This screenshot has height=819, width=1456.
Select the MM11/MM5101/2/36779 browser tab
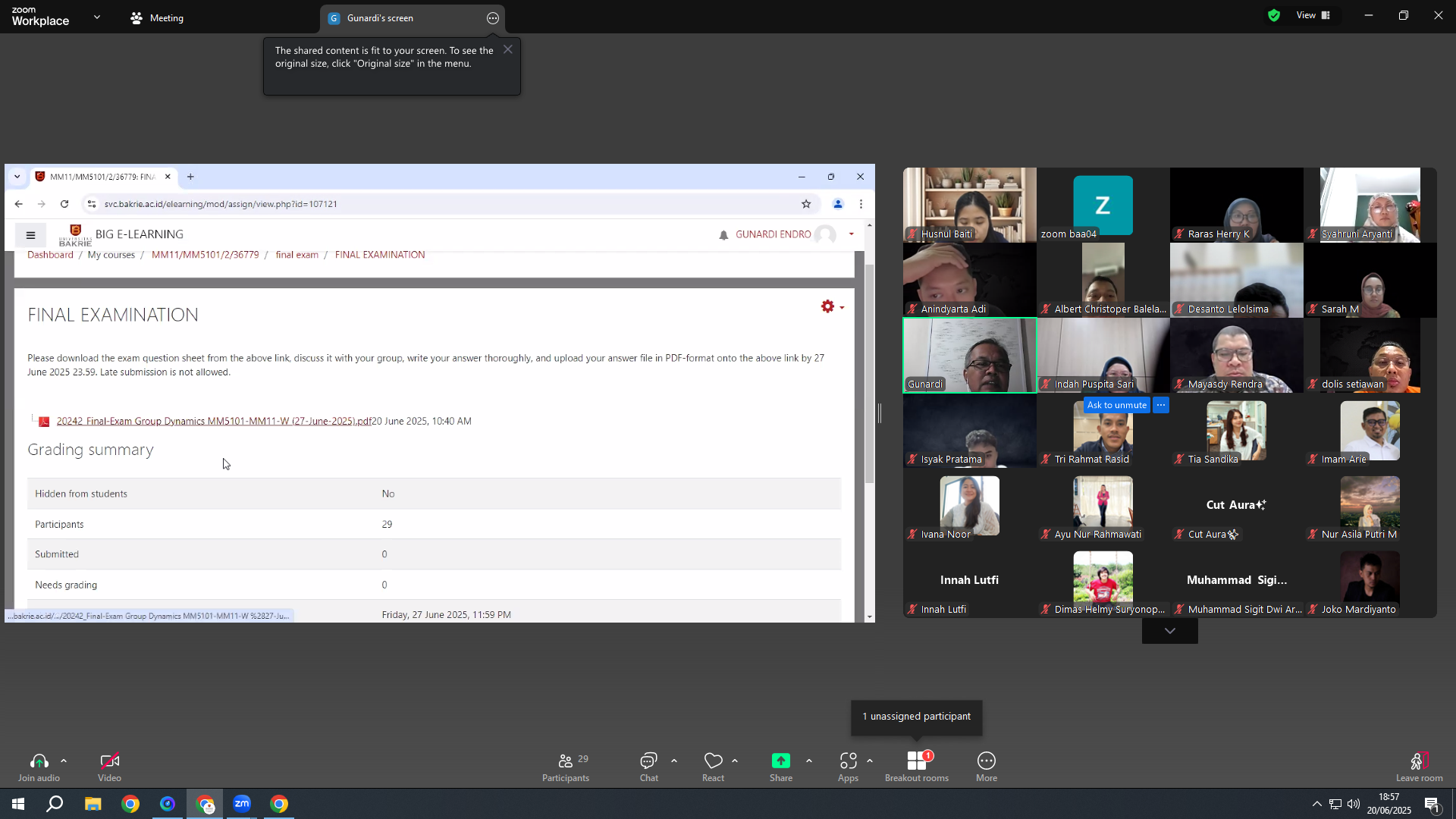click(102, 177)
